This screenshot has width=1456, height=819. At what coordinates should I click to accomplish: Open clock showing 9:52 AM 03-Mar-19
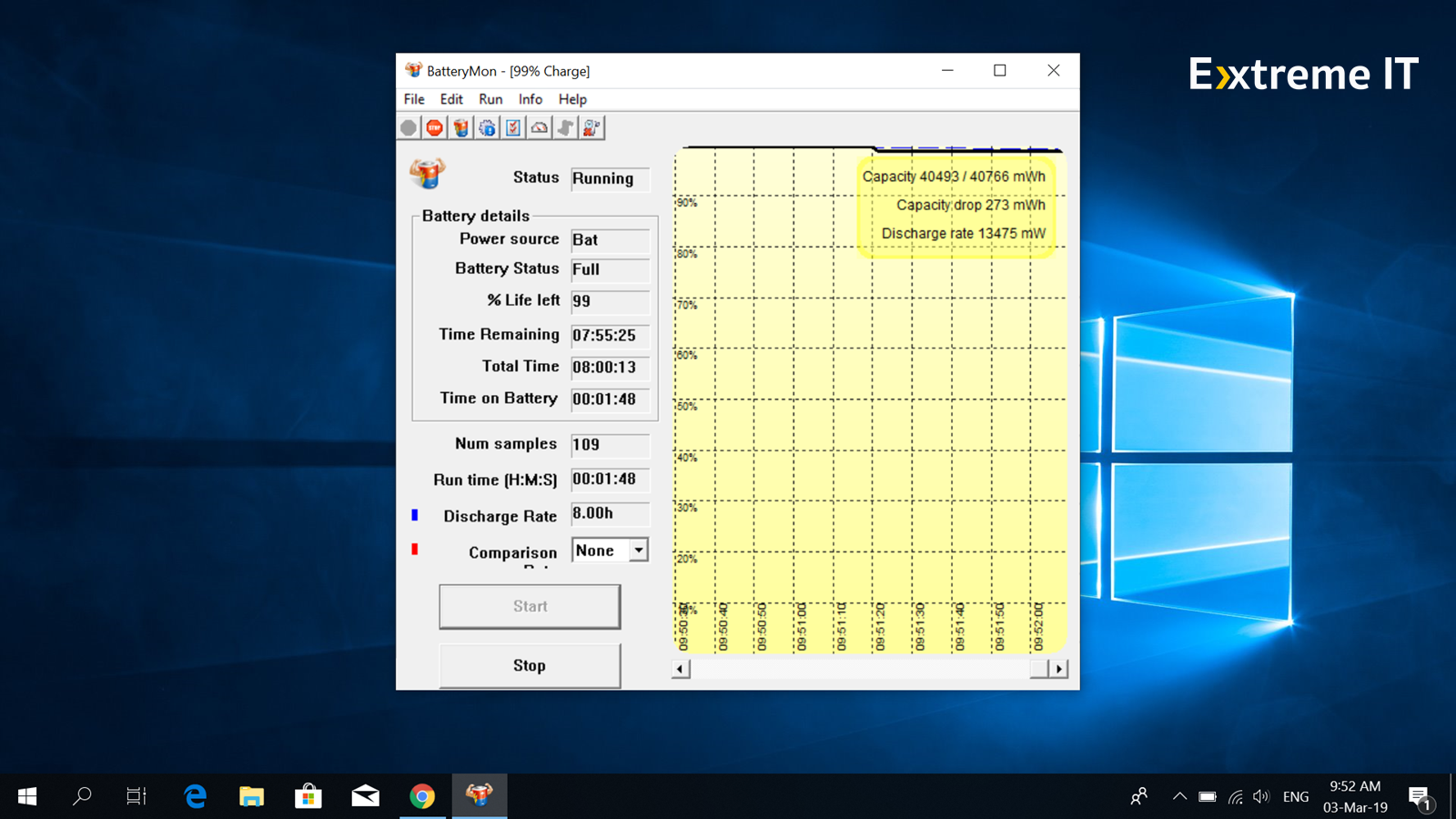(x=1355, y=796)
